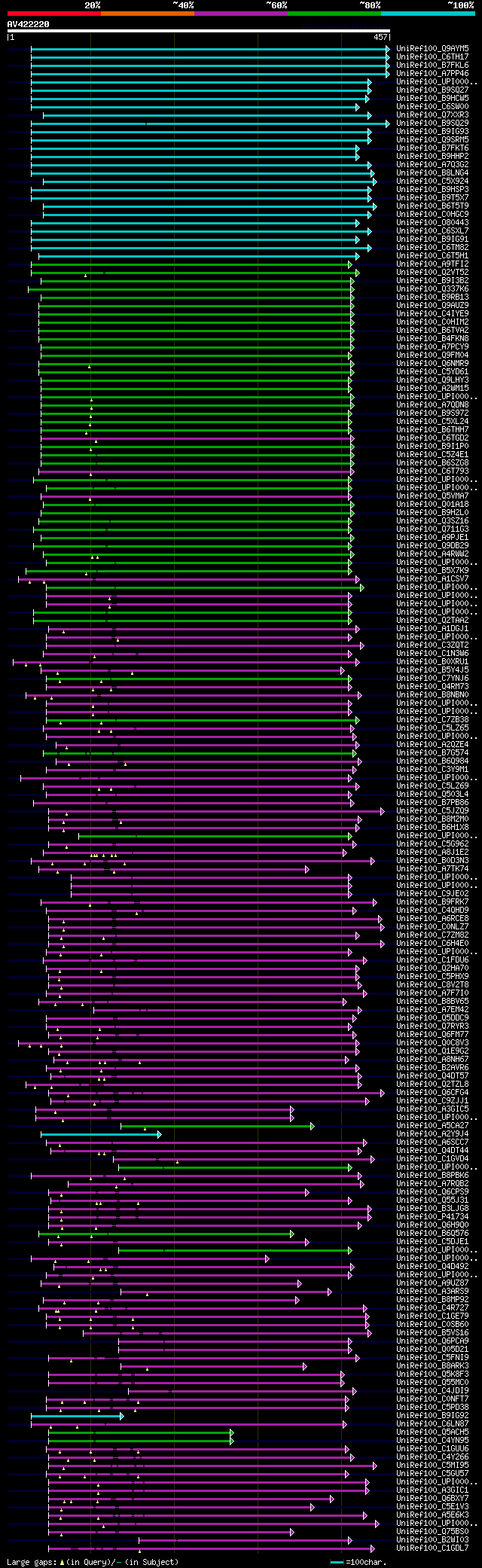
Task: Click the UniRef100_Q9SRM5 entry
Action: click(432, 139)
